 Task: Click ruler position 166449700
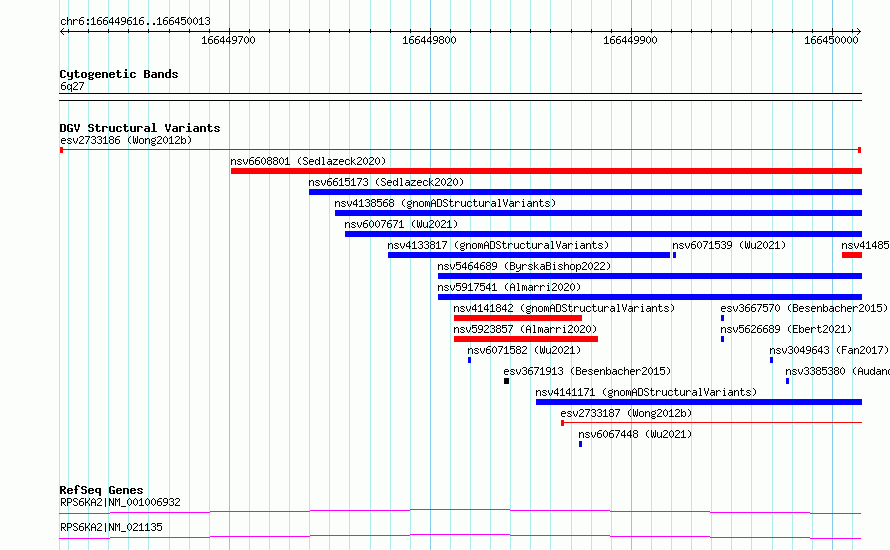228,40
